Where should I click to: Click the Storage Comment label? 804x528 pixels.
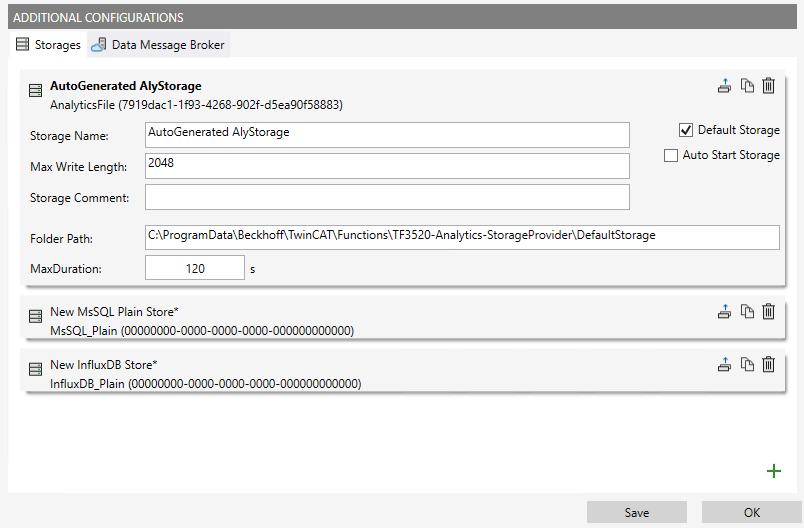point(79,198)
